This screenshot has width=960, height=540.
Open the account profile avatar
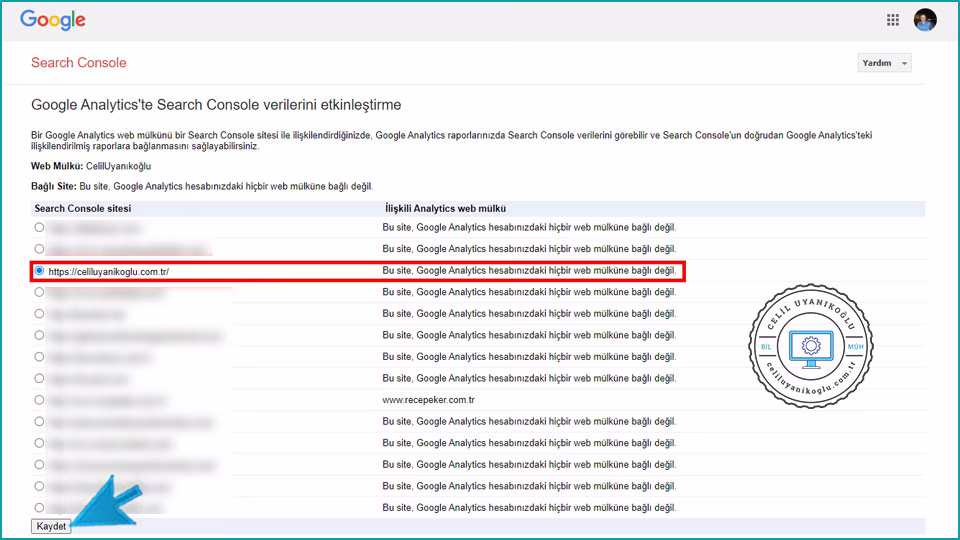[925, 20]
